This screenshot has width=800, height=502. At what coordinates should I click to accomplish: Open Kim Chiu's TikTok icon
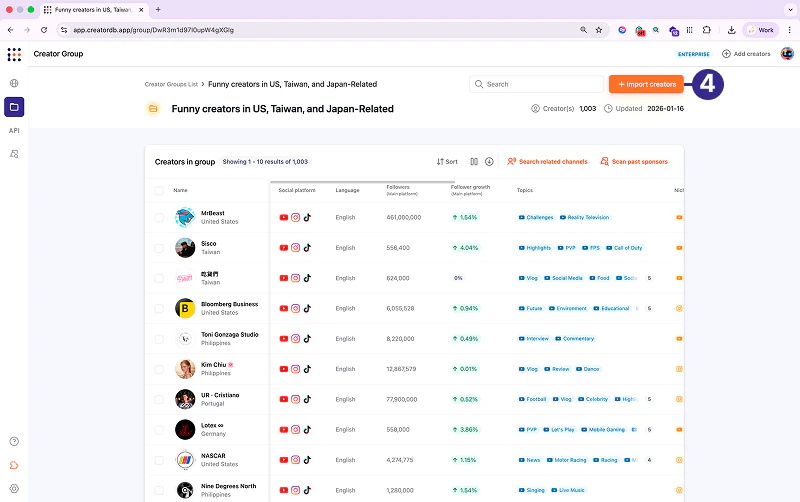(307, 369)
